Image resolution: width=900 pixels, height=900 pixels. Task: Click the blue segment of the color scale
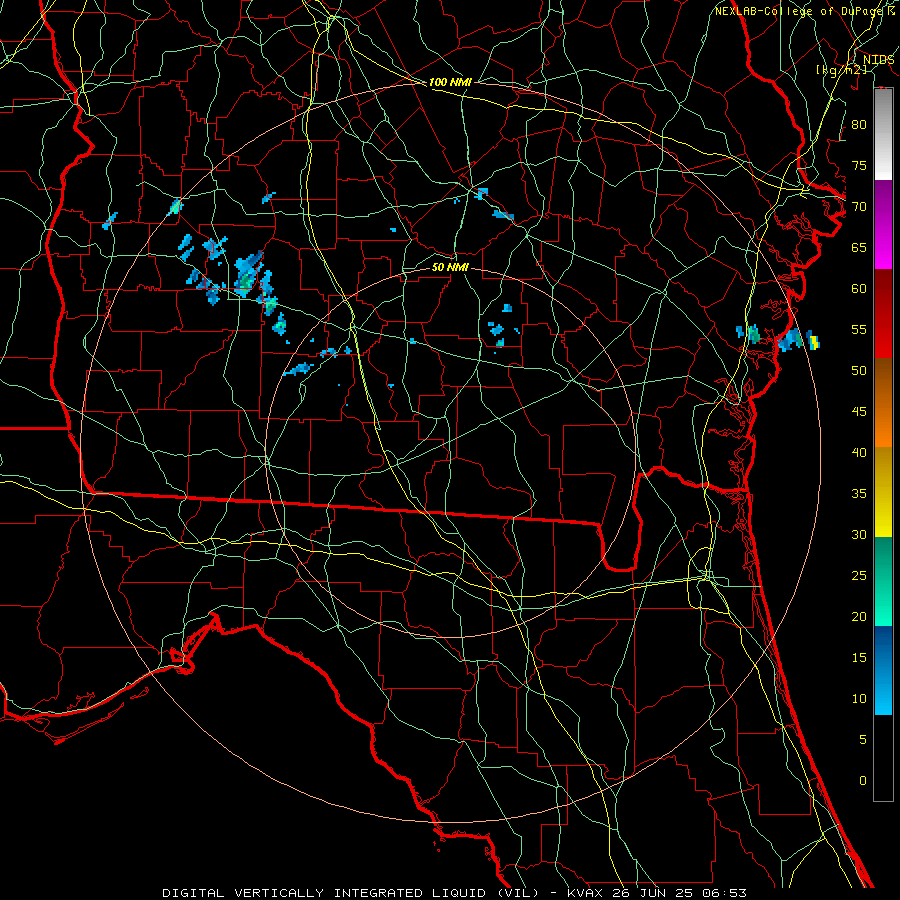(x=883, y=670)
